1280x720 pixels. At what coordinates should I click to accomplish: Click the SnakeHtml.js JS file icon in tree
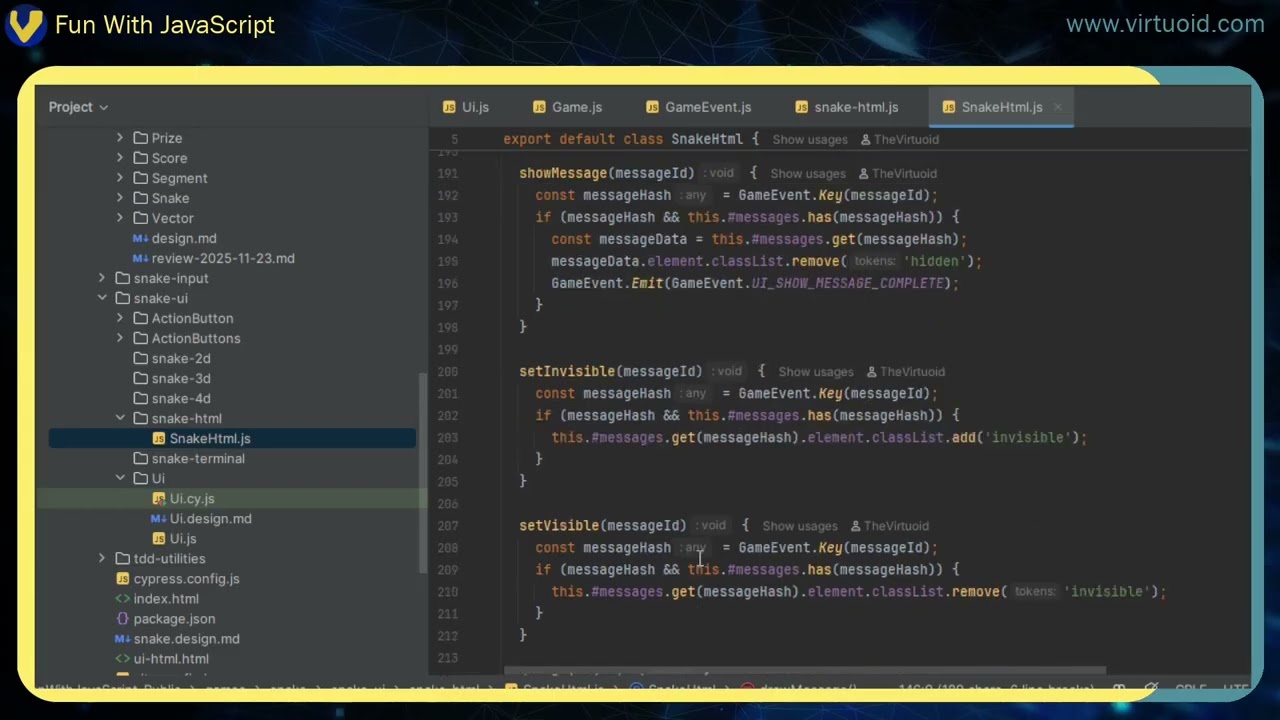pyautogui.click(x=159, y=438)
